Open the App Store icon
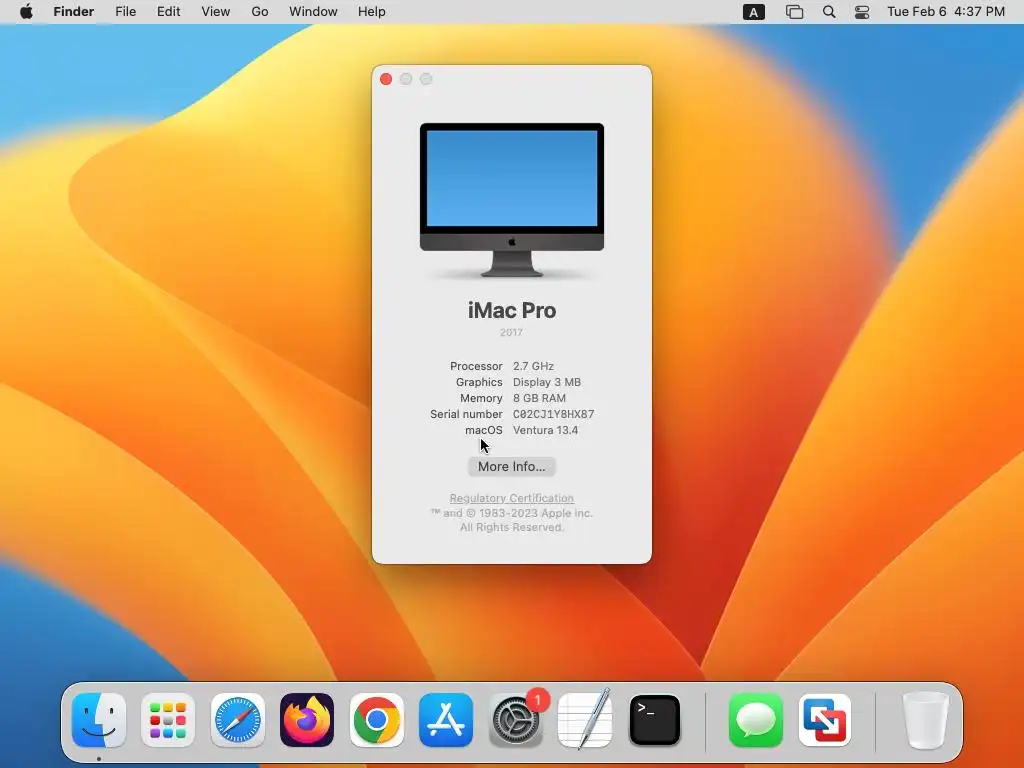The width and height of the screenshot is (1024, 768). tap(446, 720)
